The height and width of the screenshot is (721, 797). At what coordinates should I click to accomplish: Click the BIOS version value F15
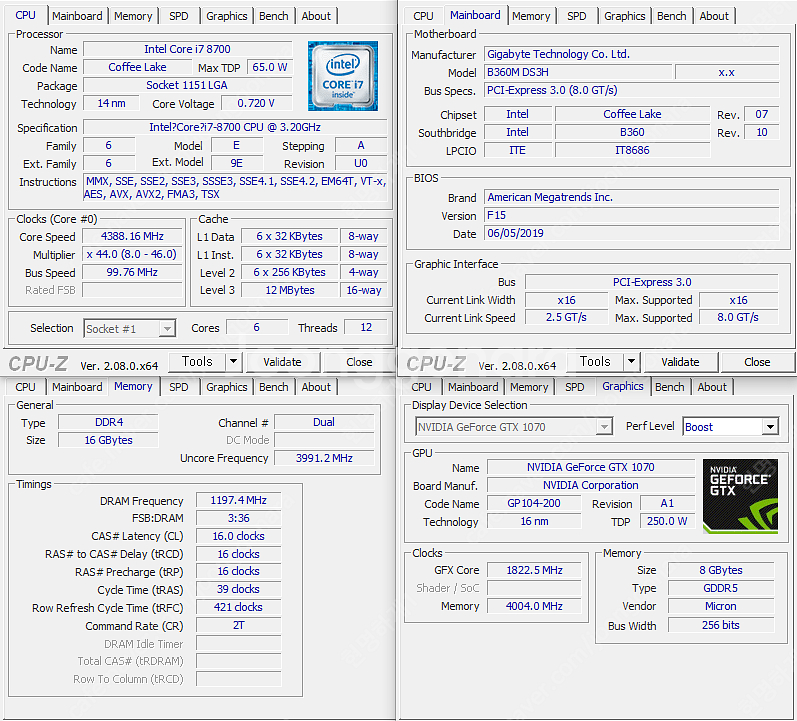(x=631, y=215)
